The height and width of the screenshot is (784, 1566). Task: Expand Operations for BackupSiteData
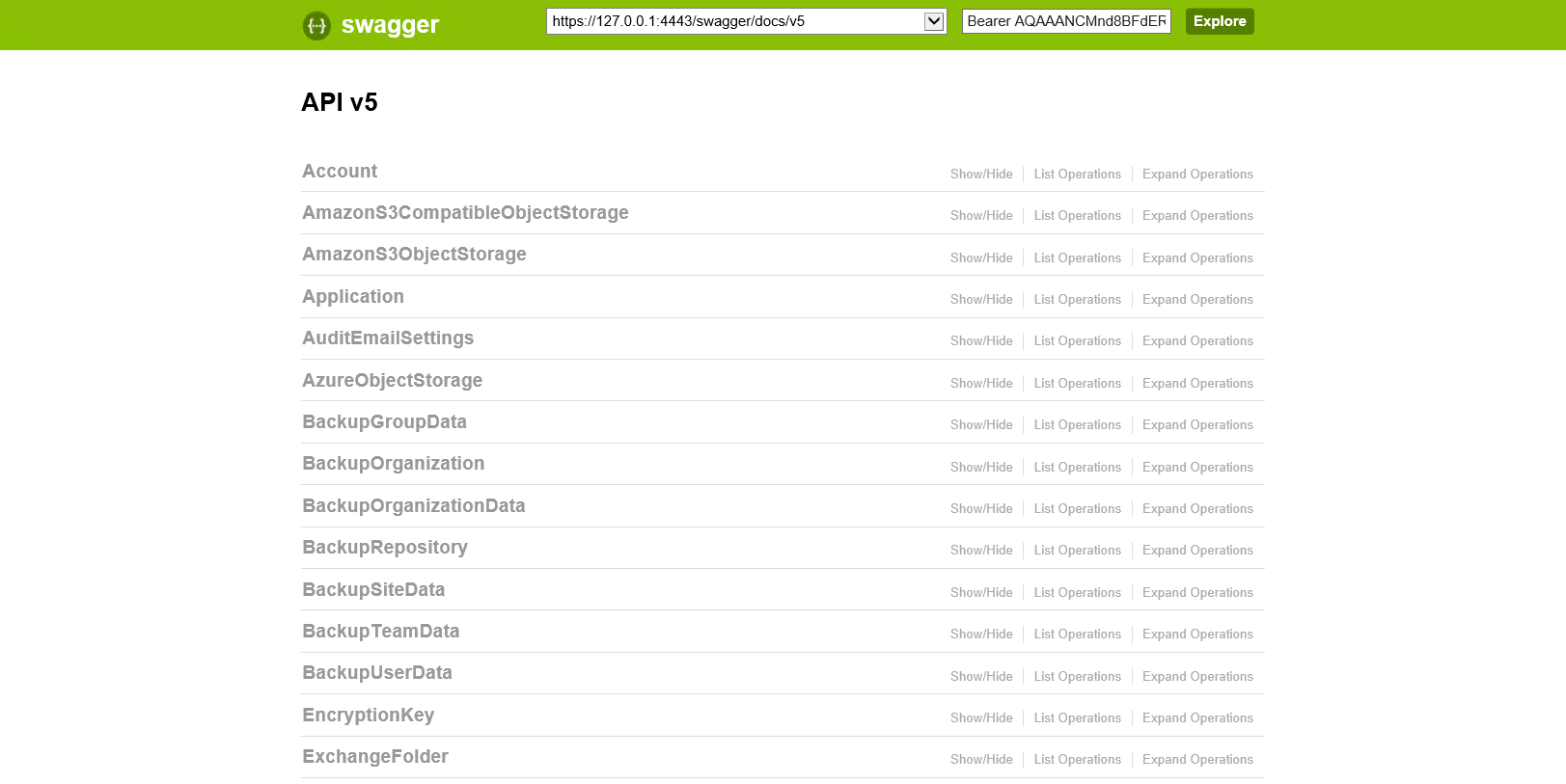[x=1197, y=593]
